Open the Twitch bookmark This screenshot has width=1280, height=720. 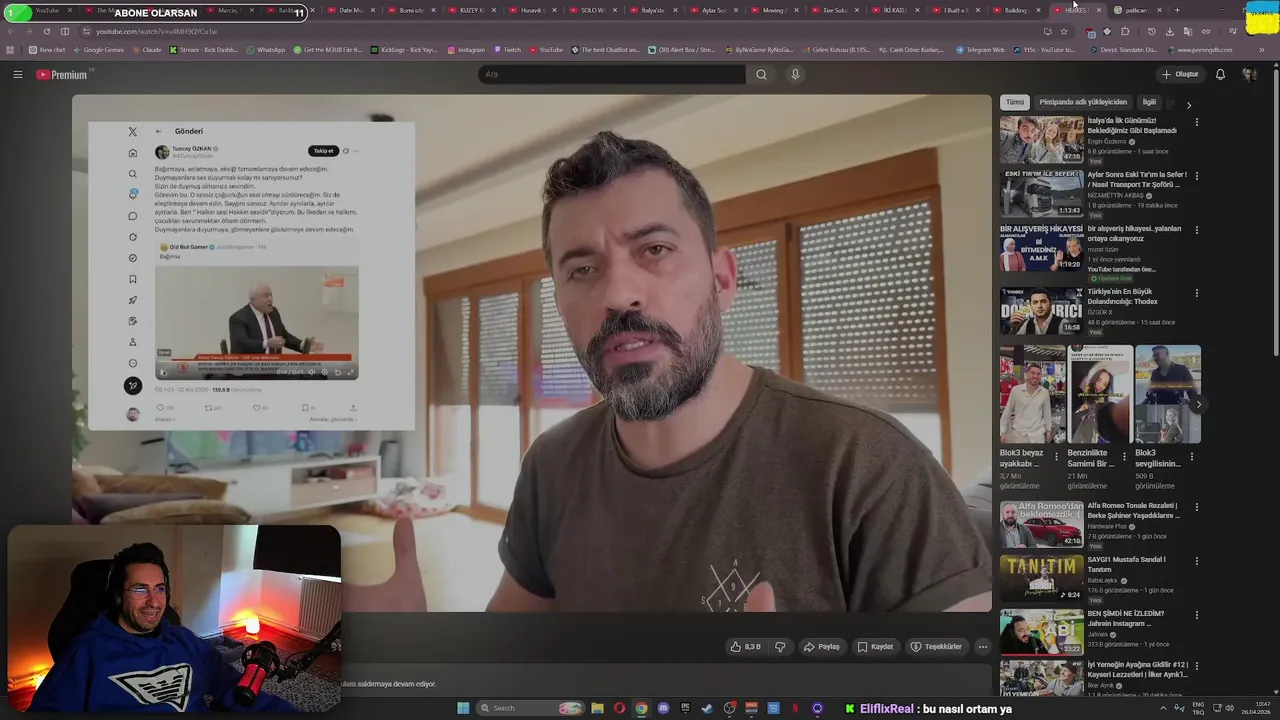(507, 50)
